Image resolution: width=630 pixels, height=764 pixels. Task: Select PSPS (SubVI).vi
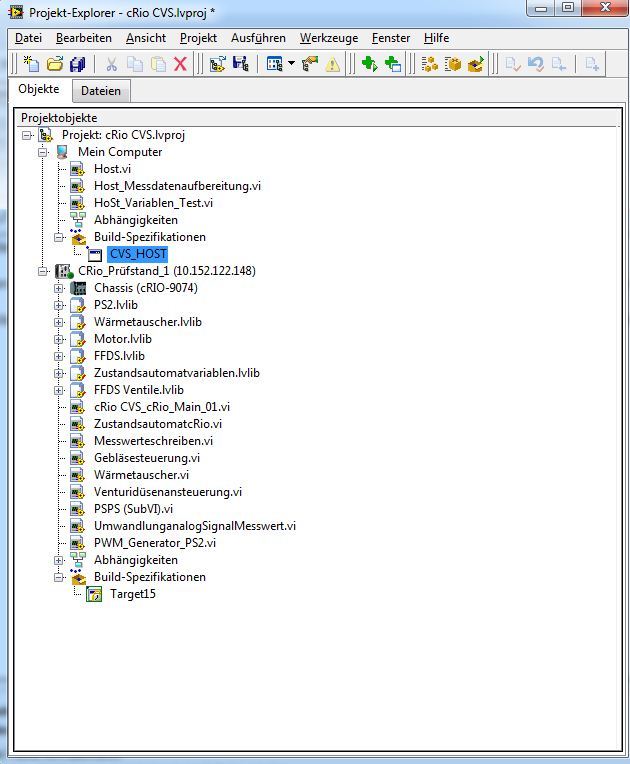coord(134,509)
